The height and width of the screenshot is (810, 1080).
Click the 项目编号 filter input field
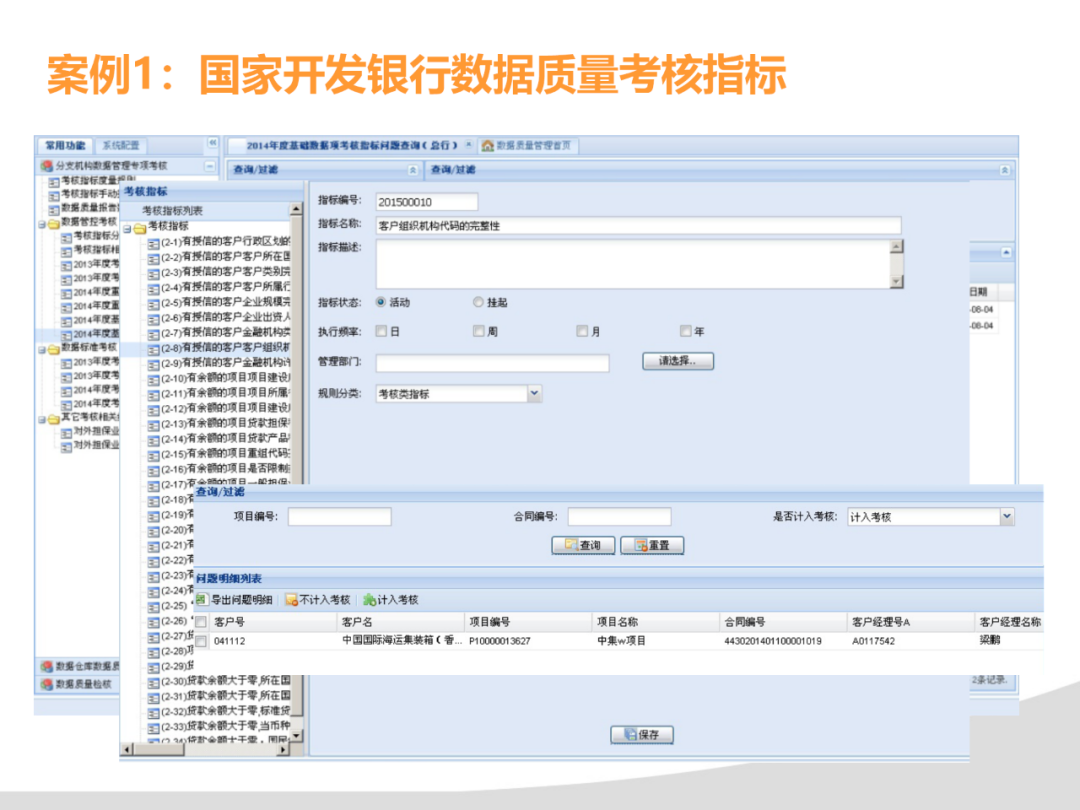pyautogui.click(x=340, y=517)
